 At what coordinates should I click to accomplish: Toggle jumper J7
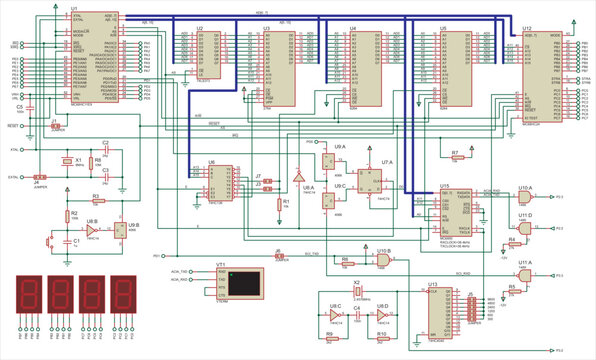coord(268,181)
